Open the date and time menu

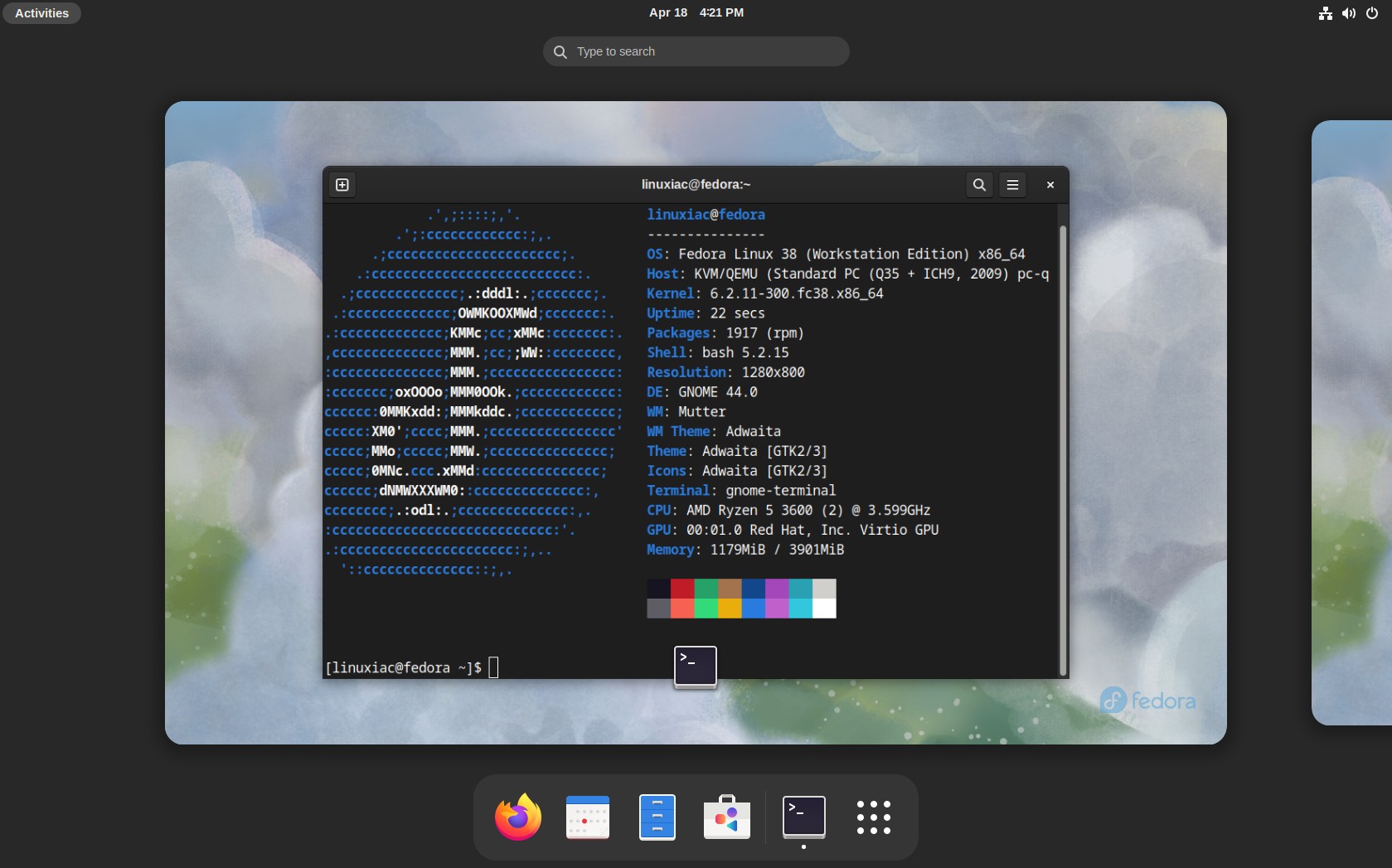(x=696, y=12)
